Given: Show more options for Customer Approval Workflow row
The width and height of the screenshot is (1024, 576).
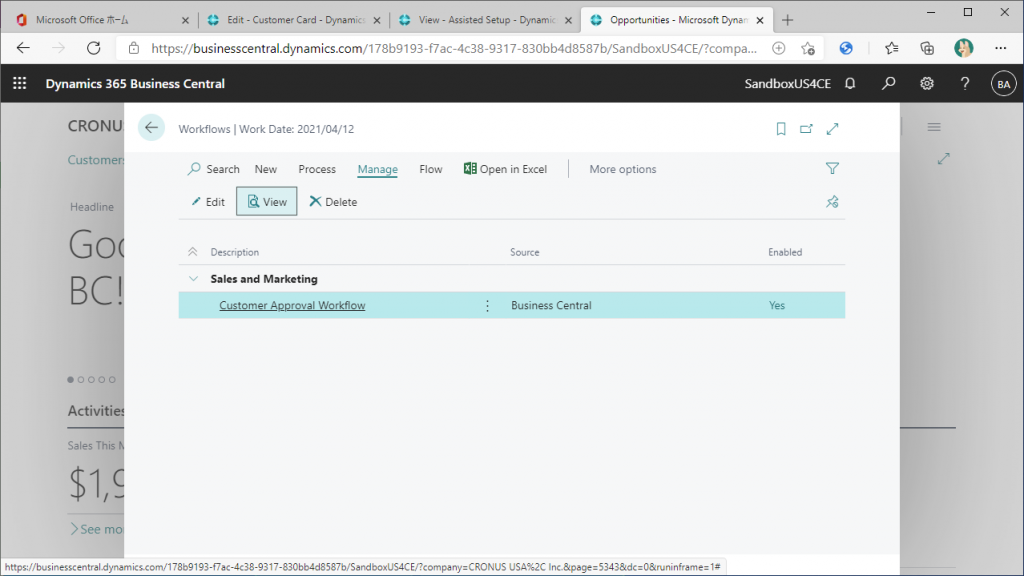Looking at the screenshot, I should 487,306.
